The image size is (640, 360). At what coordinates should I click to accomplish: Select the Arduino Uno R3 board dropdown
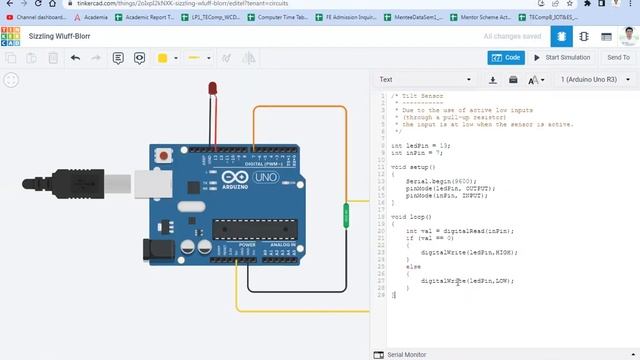pyautogui.click(x=595, y=80)
